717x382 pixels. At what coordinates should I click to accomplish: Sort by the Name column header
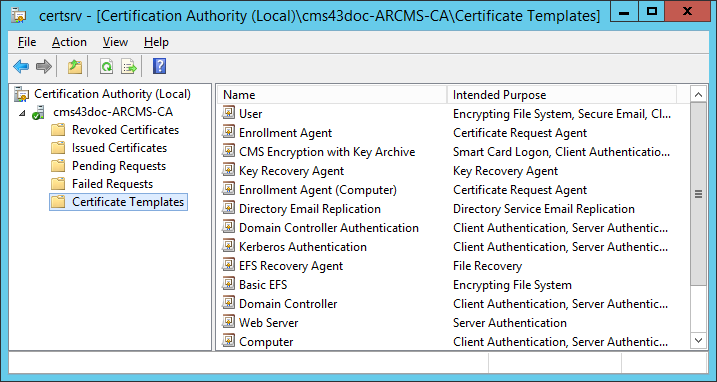coord(332,95)
